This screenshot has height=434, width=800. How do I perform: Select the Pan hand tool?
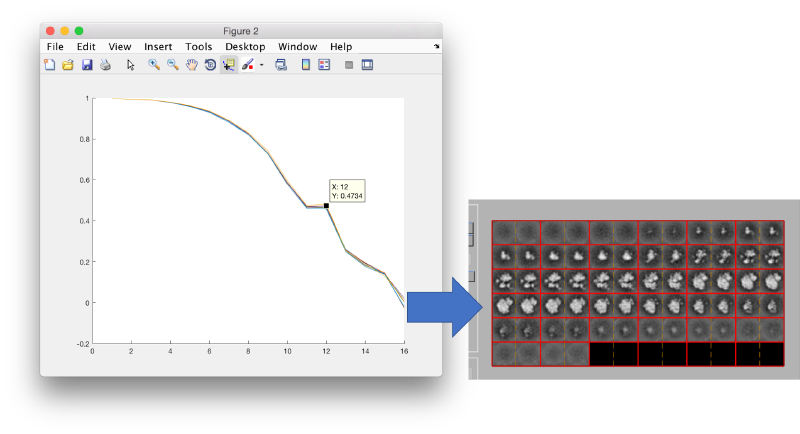click(x=191, y=65)
